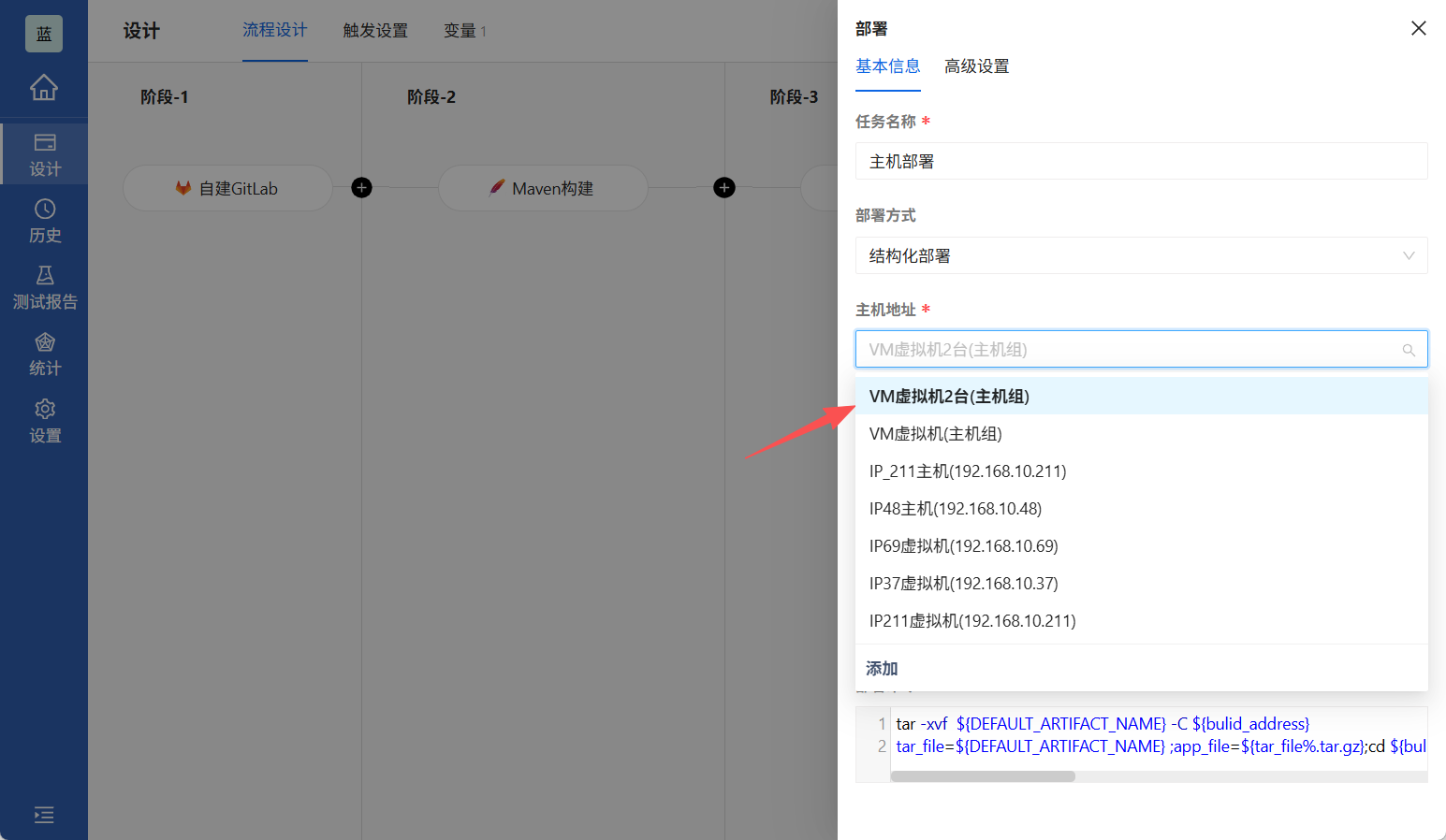Switch to the 触发设置 tab
This screenshot has width=1446, height=840.
pos(374,30)
